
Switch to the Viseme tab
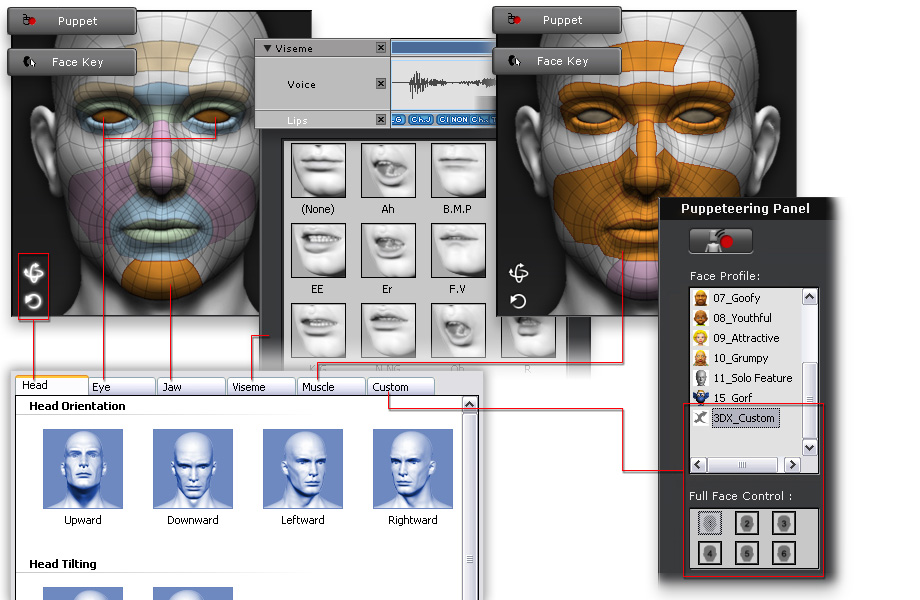262,387
